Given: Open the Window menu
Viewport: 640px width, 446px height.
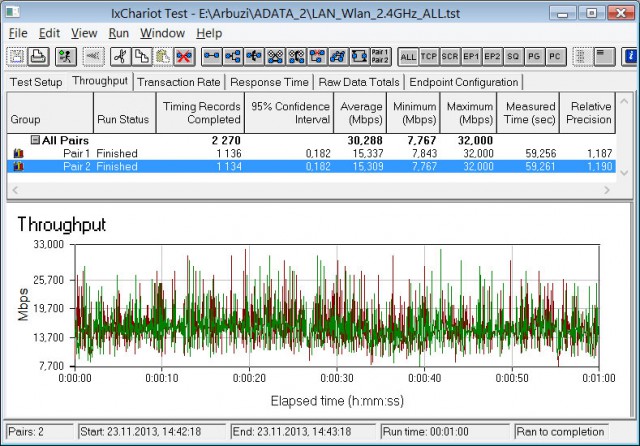Looking at the screenshot, I should (162, 33).
